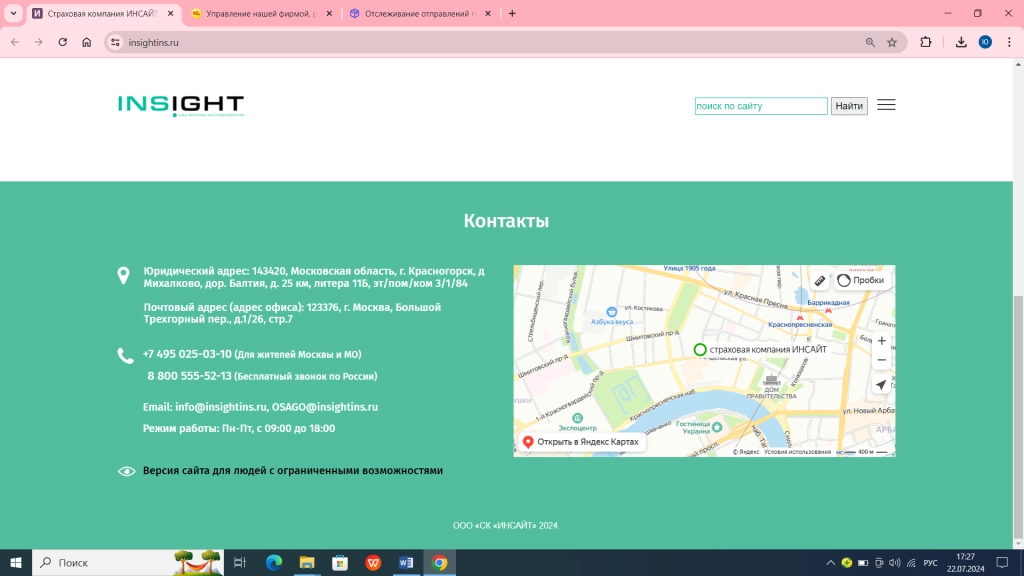Screen dimensions: 1024x576
Task: Open the Chrome extensions menu
Action: point(925,42)
